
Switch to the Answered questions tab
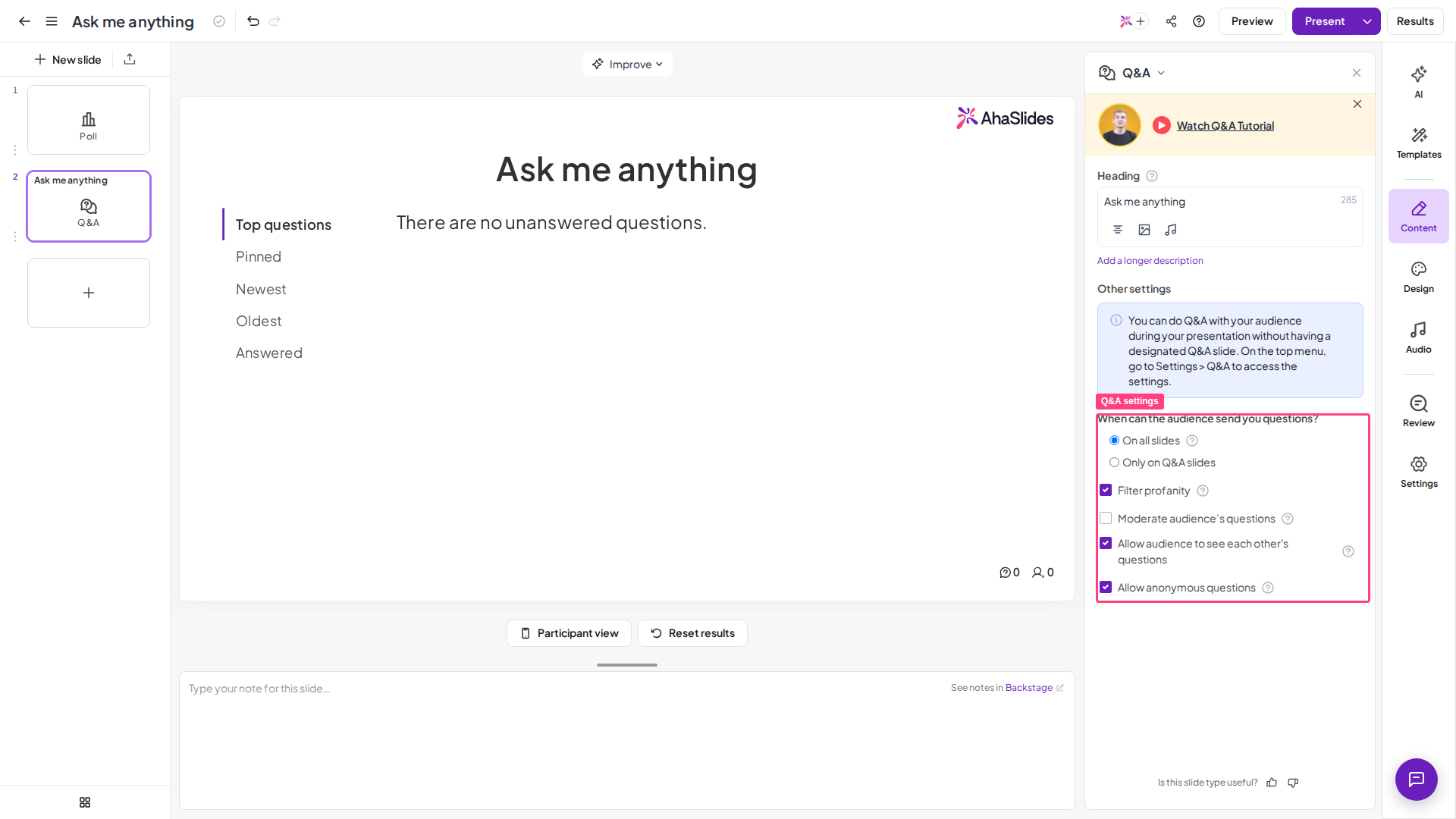[x=269, y=353]
